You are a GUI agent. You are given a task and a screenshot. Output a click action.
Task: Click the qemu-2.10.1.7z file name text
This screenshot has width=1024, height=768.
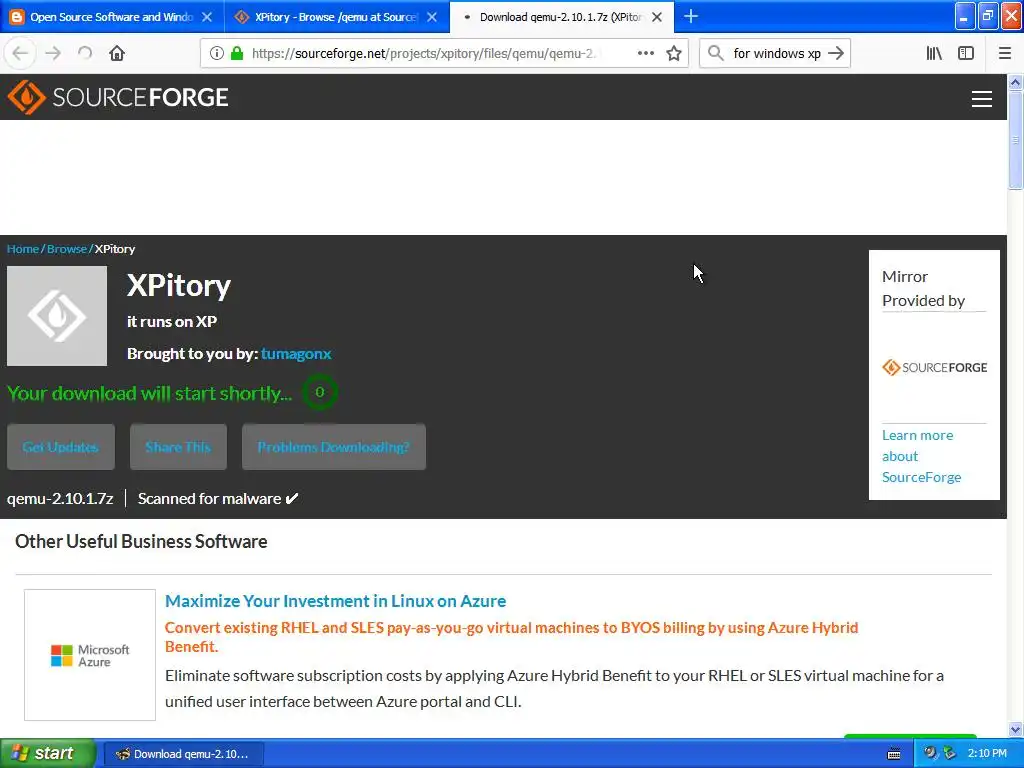pos(60,499)
